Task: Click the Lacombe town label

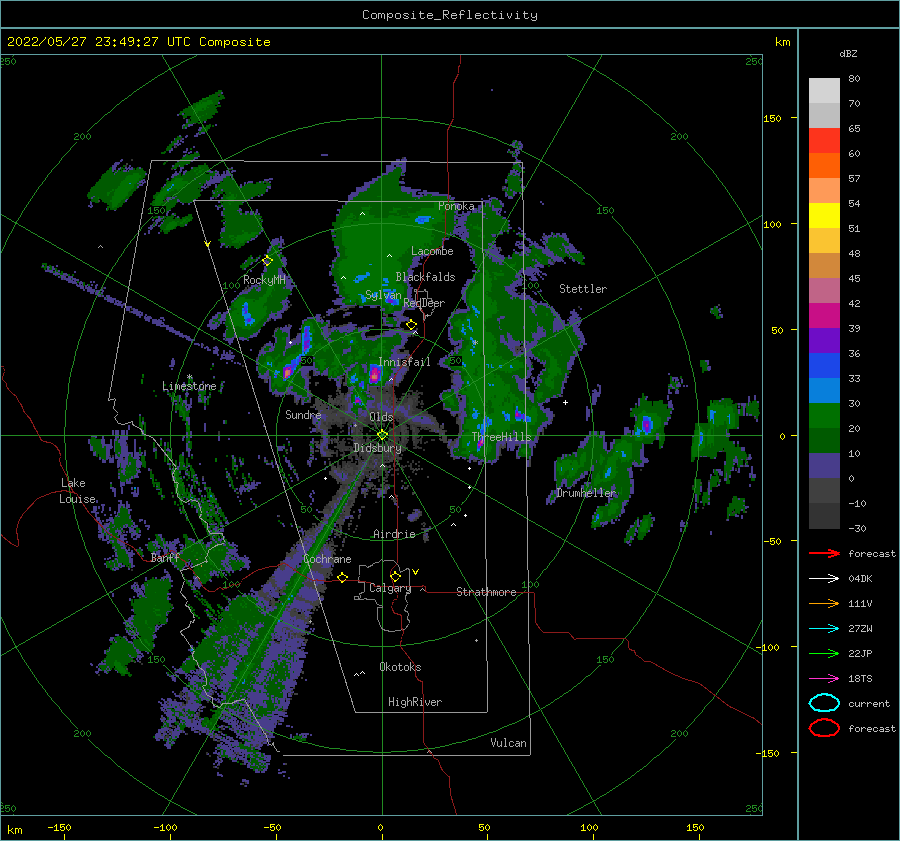Action: coord(432,251)
